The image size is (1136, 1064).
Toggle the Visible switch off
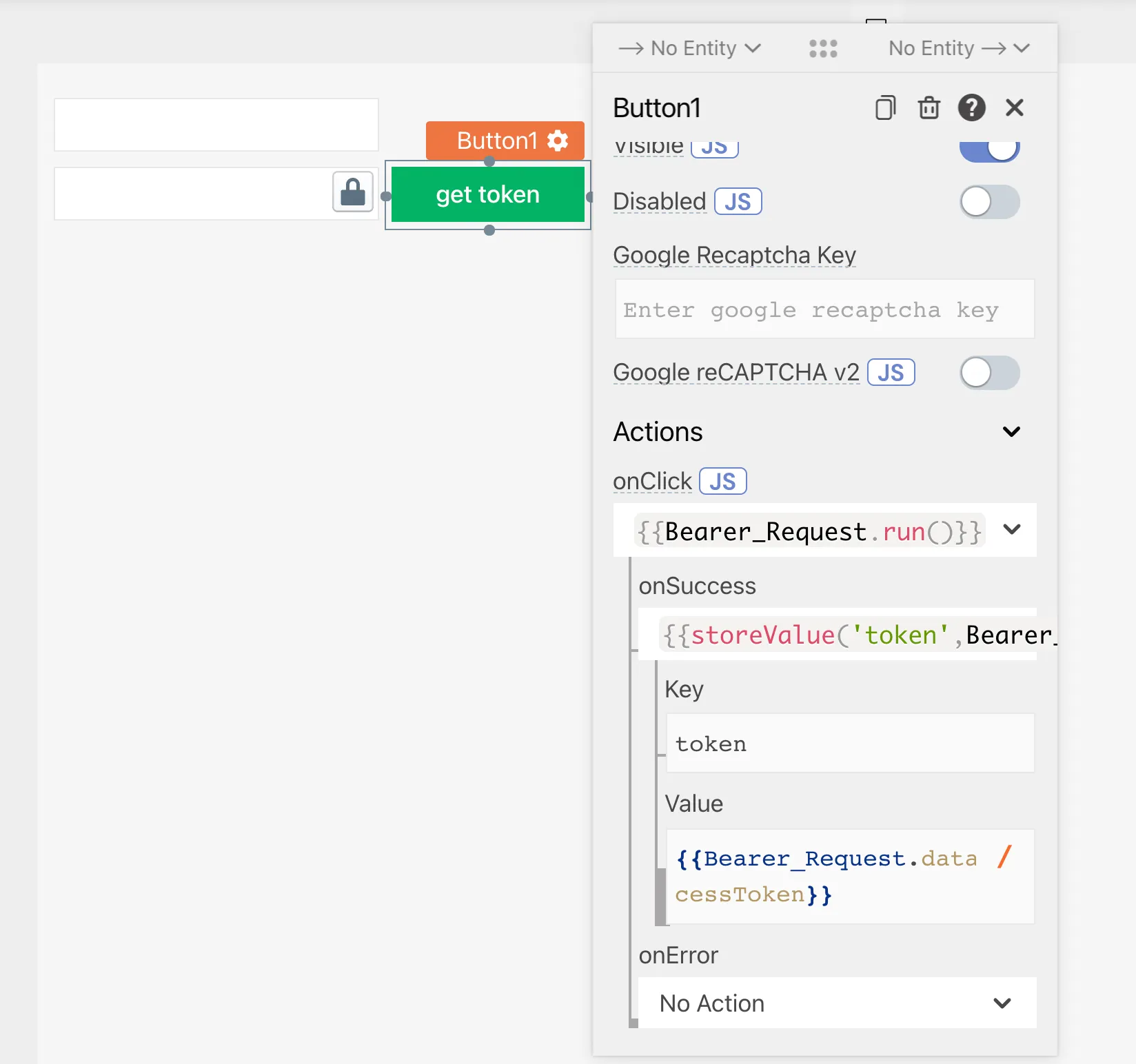coord(989,149)
